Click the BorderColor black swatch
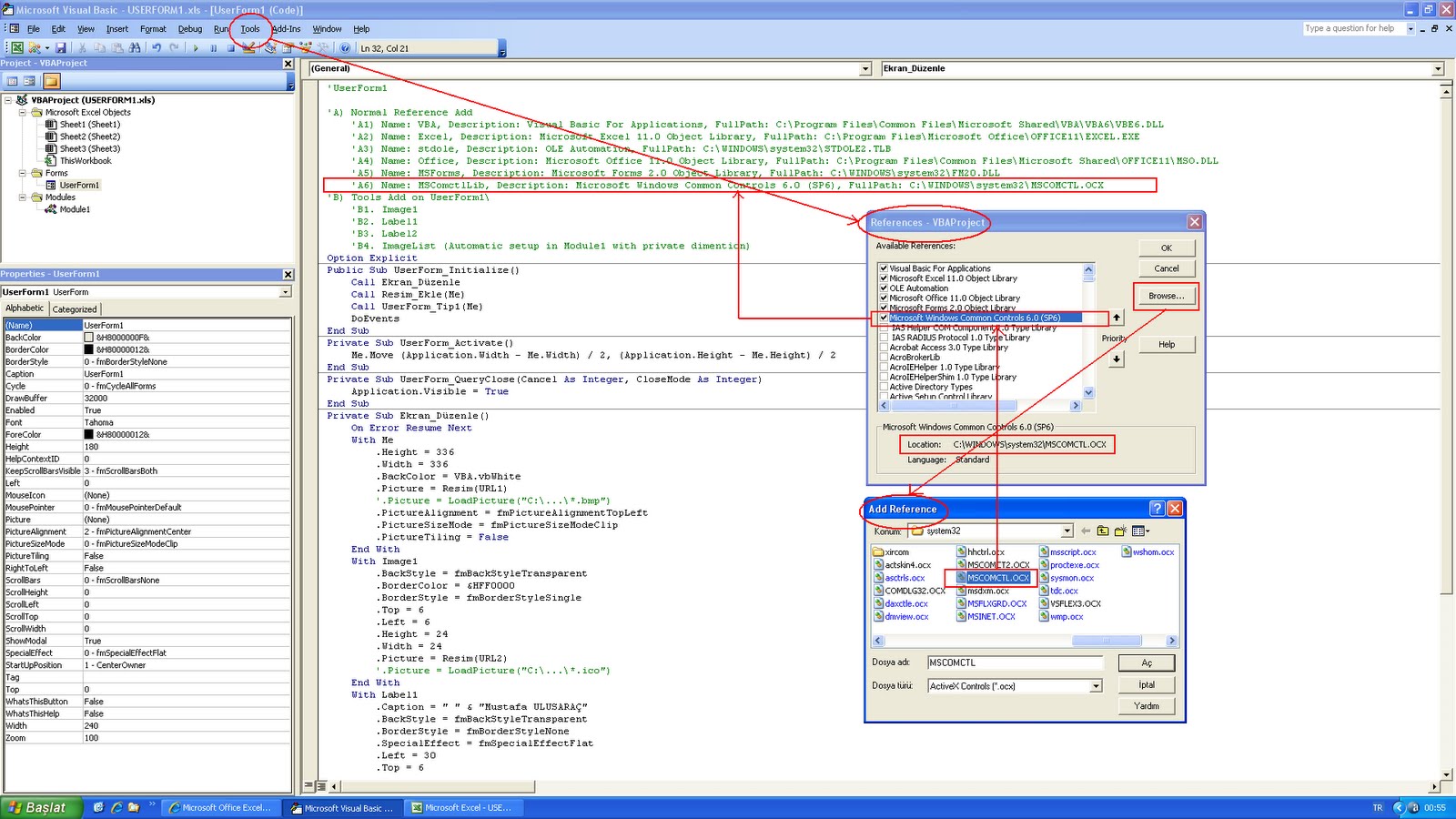The image size is (1456, 819). click(x=89, y=349)
